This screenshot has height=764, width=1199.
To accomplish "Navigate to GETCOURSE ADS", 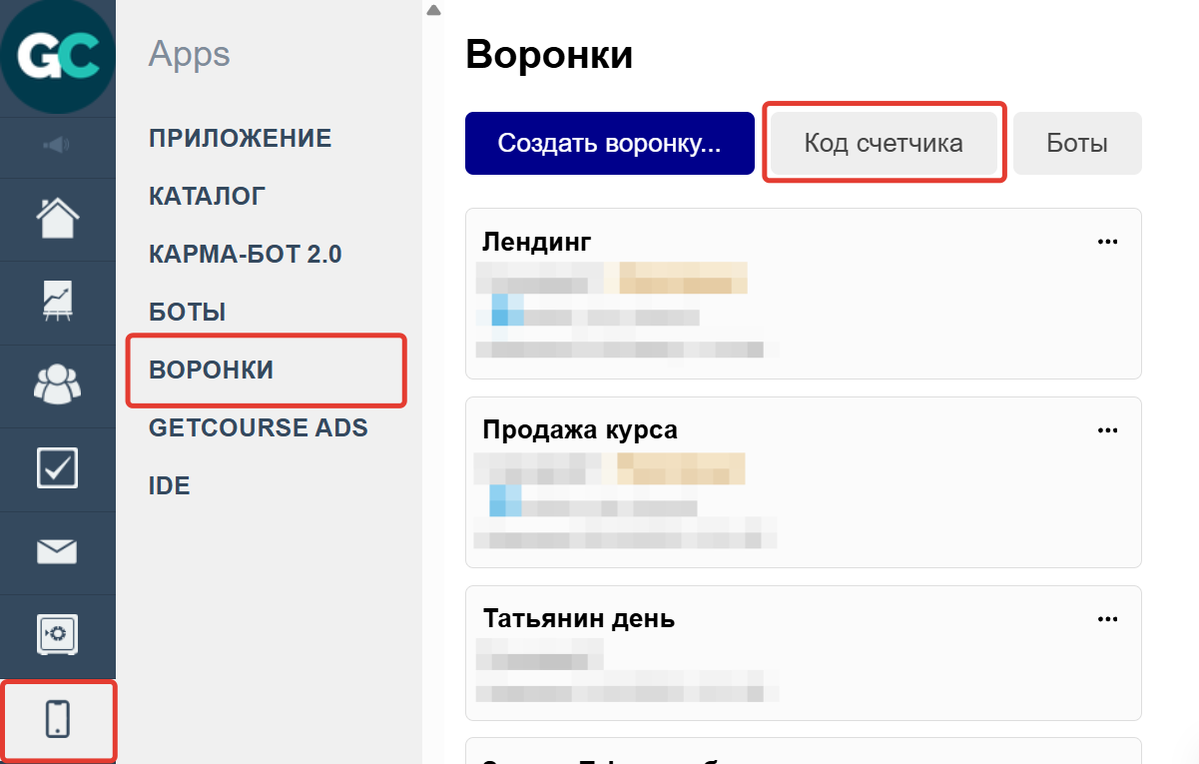I will [259, 427].
